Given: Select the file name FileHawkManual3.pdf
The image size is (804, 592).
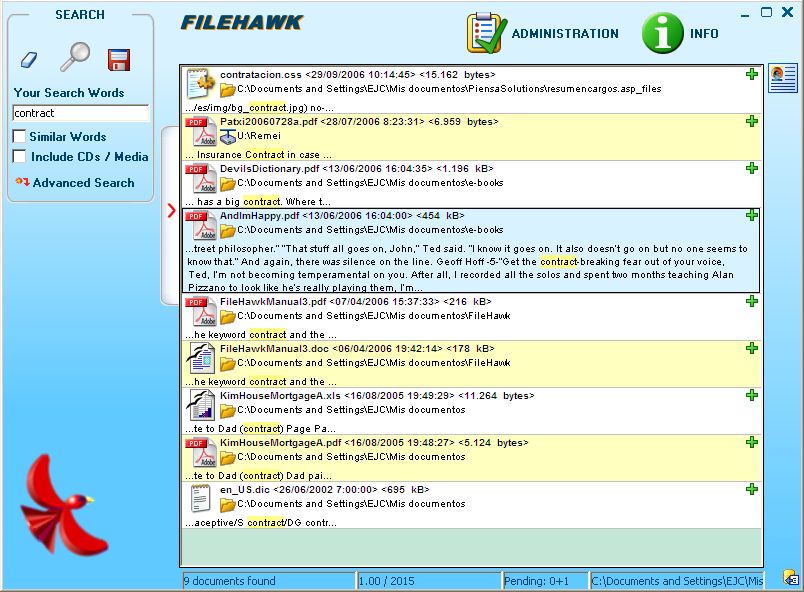Looking at the screenshot, I should (273, 302).
